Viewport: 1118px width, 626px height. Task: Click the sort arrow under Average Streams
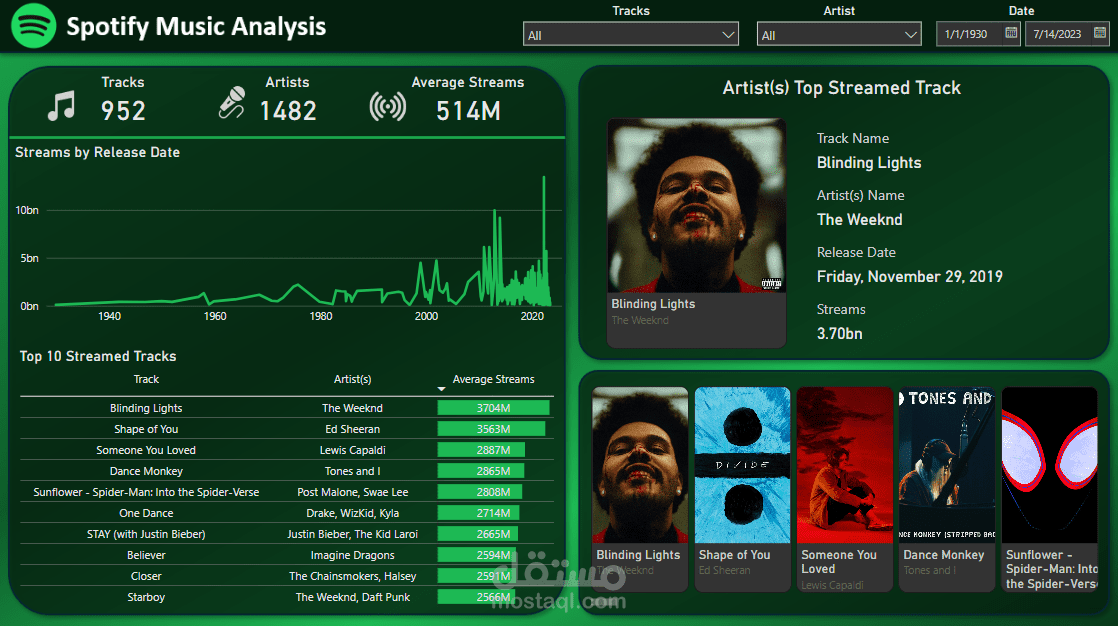click(x=441, y=389)
